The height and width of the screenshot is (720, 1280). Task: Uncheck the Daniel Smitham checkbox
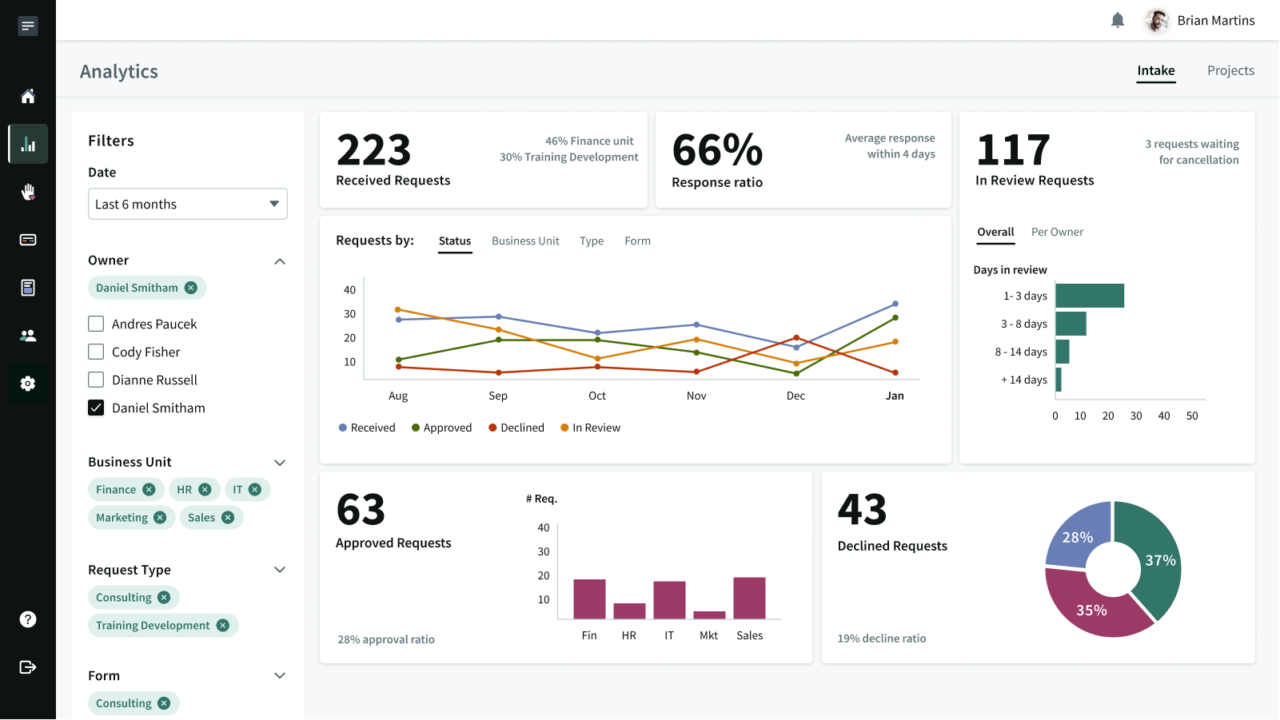click(96, 408)
